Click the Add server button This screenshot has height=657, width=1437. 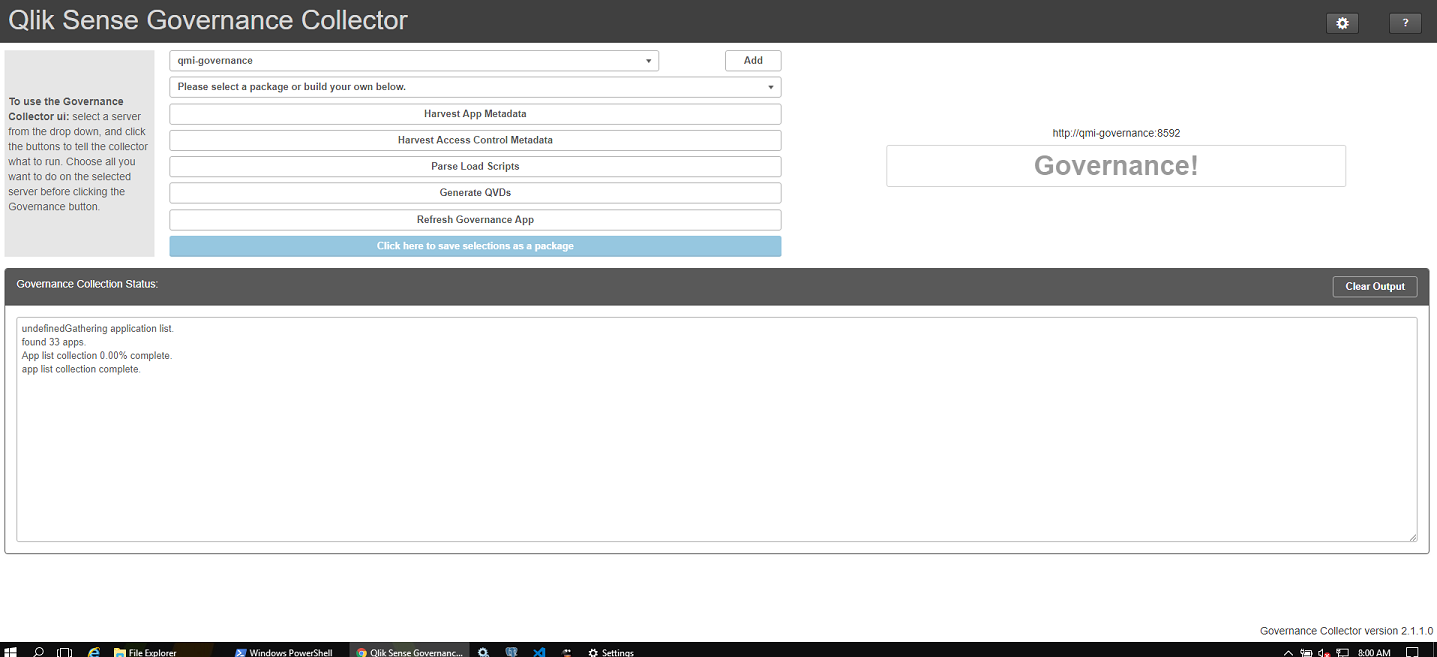753,61
